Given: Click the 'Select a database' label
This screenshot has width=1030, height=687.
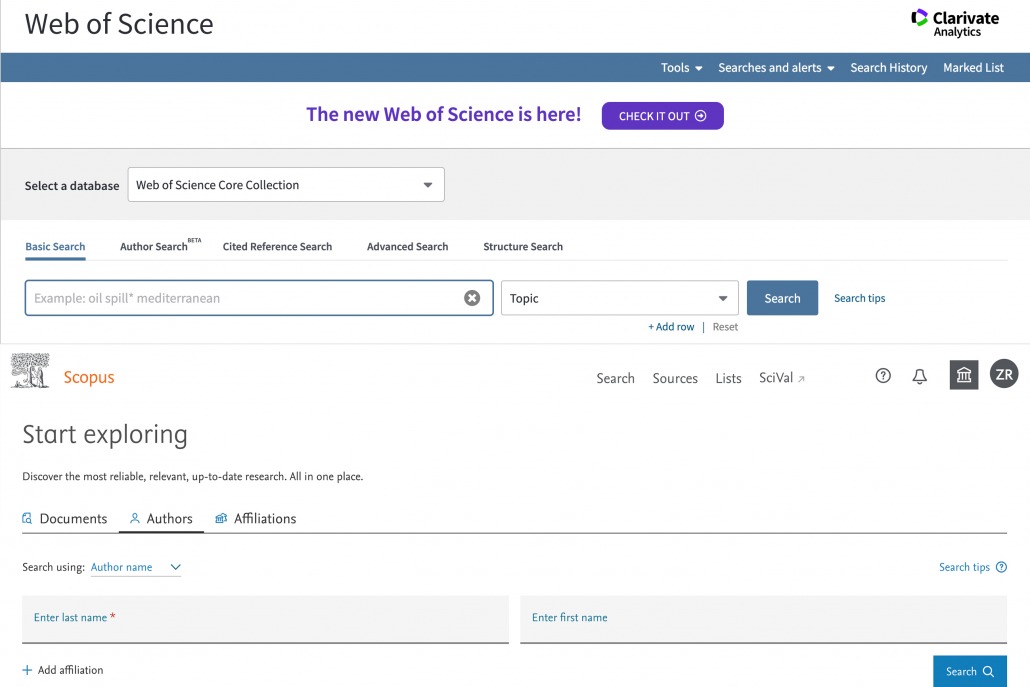Looking at the screenshot, I should tap(72, 186).
